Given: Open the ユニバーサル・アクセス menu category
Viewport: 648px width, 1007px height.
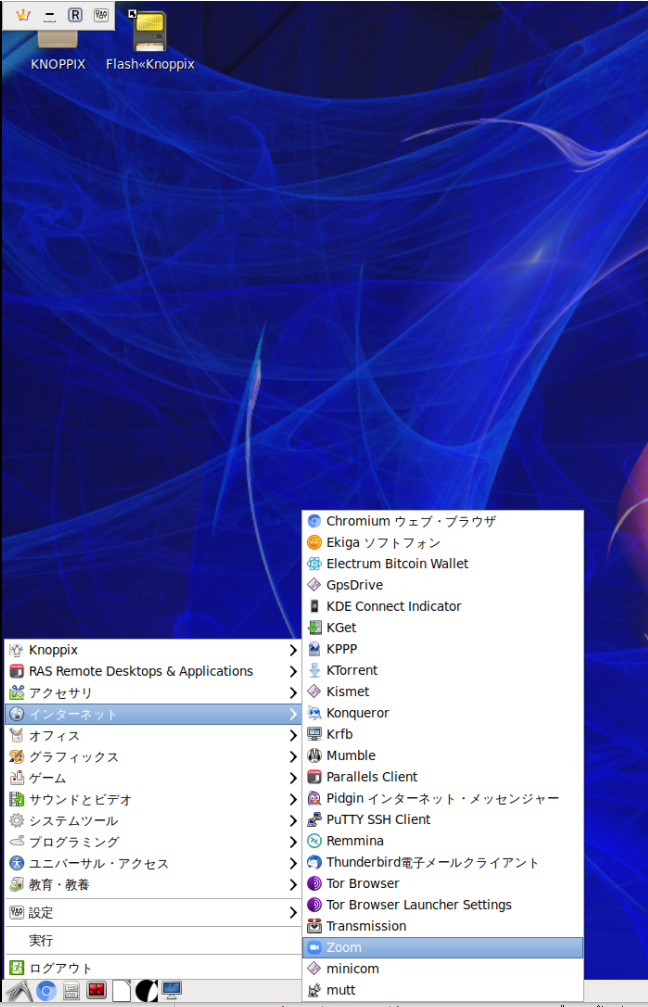Looking at the screenshot, I should pyautogui.click(x=153, y=863).
